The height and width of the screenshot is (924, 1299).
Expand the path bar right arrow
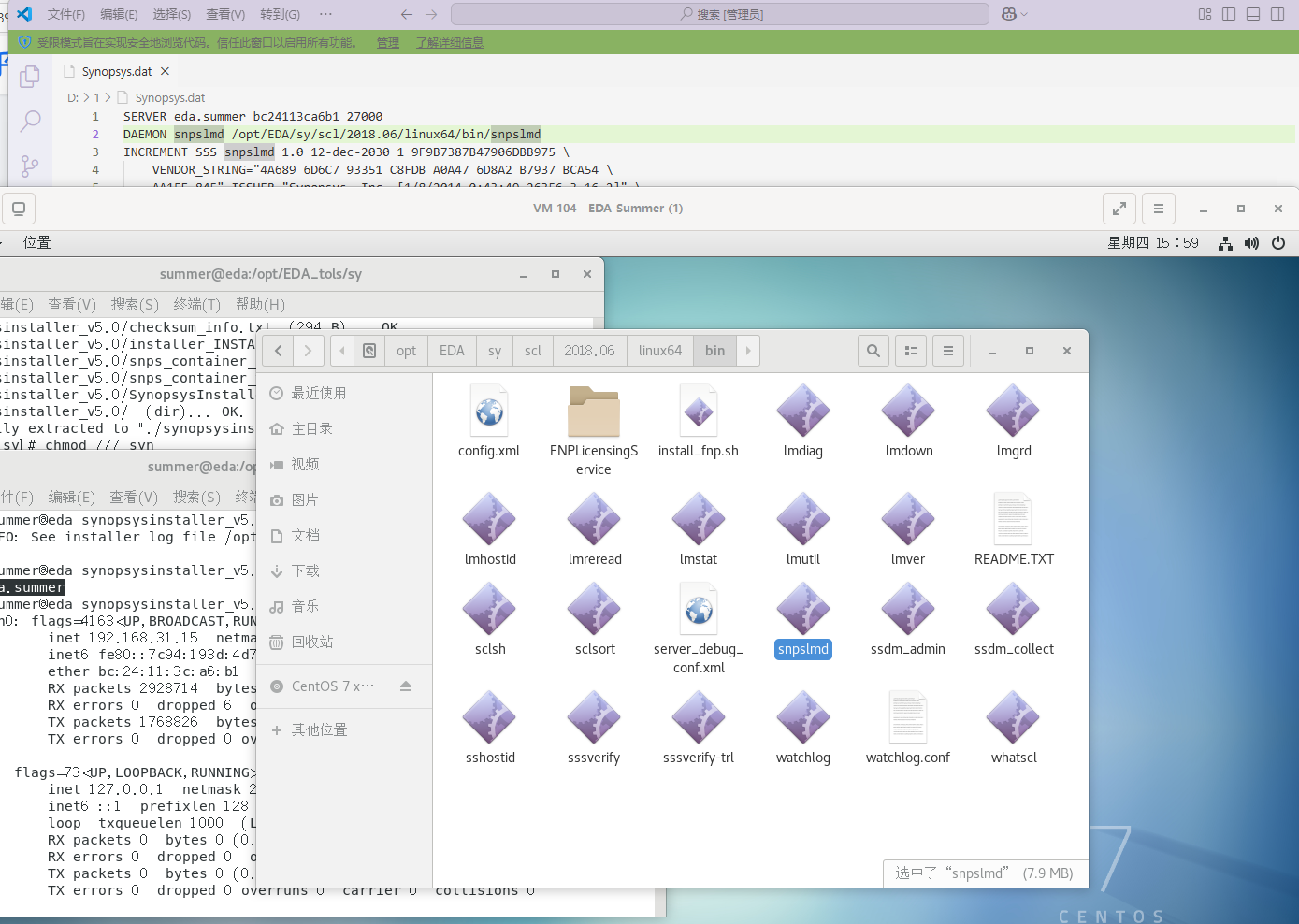[748, 351]
